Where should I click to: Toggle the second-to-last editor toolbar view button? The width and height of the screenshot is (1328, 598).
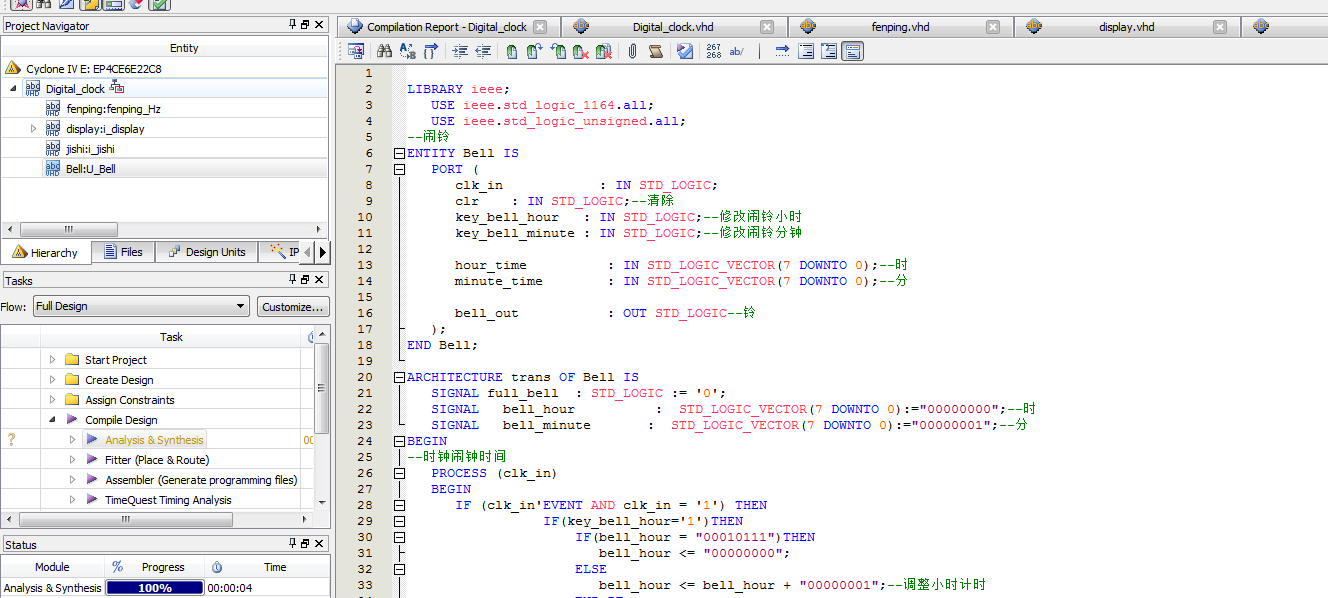[829, 51]
